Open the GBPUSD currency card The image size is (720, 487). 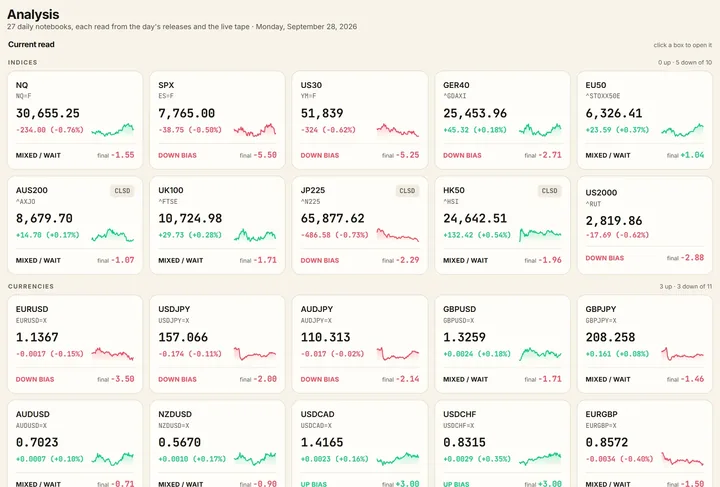coord(502,344)
